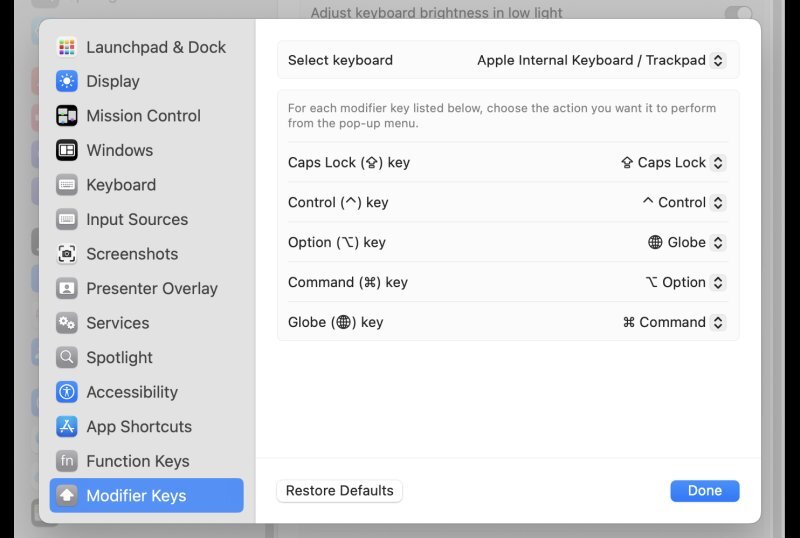
Task: Click the App Shortcuts icon
Action: coord(67,426)
